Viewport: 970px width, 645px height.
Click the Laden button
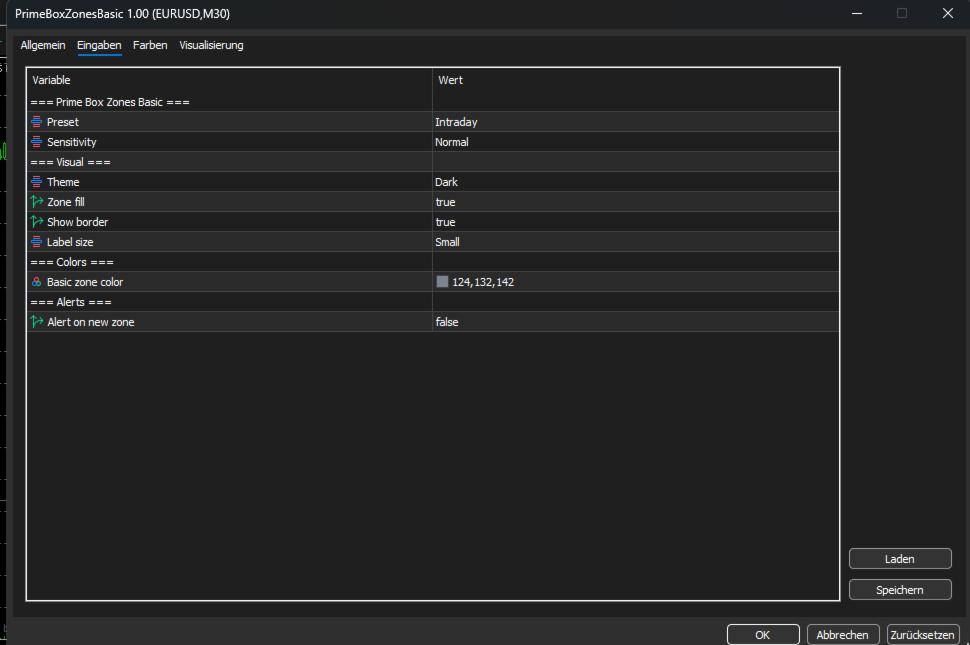coord(900,558)
